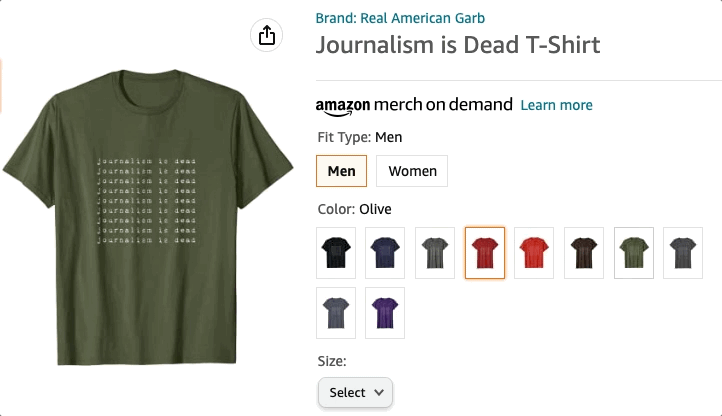The image size is (722, 416).
Task: Choose the dark gray swatch ending the first row
Action: tap(683, 253)
